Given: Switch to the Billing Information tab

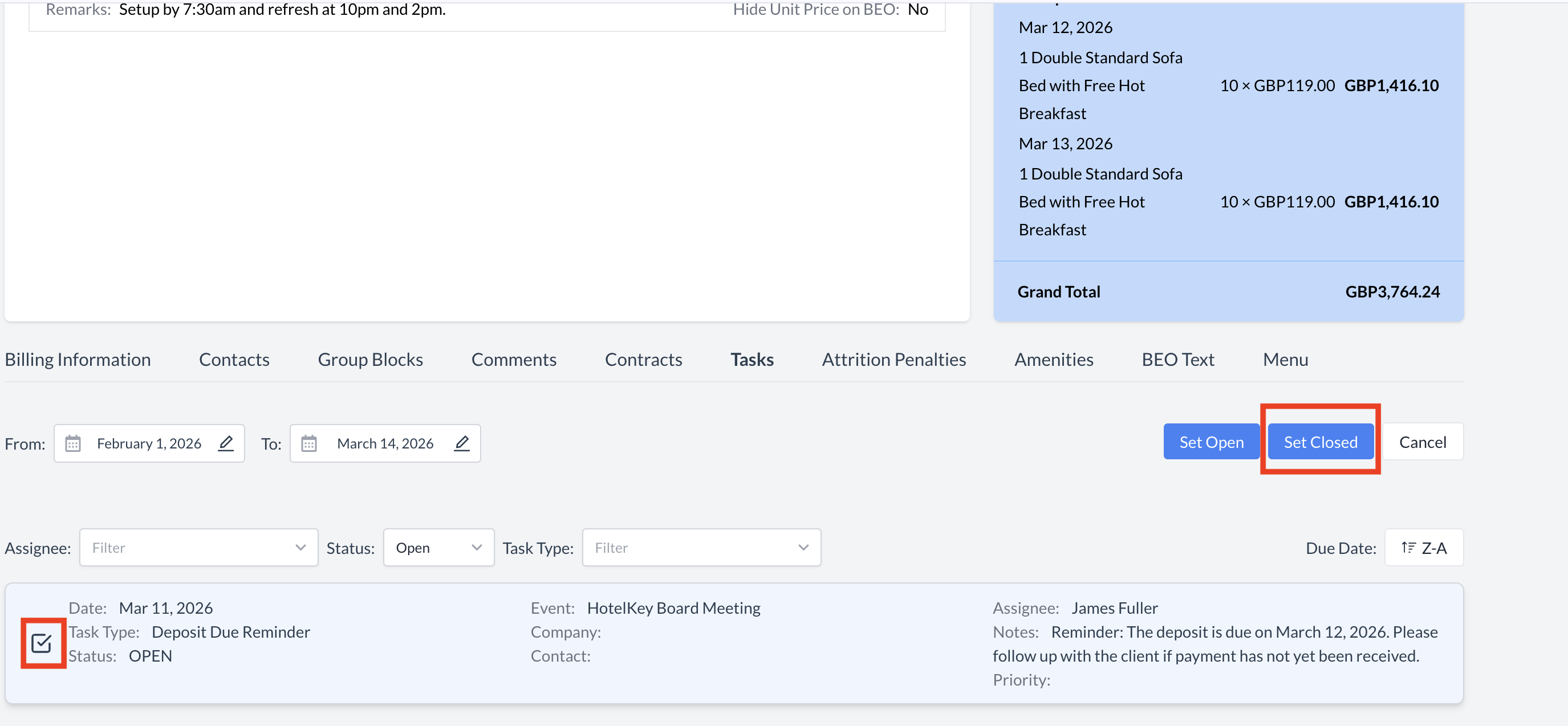Looking at the screenshot, I should [x=78, y=360].
